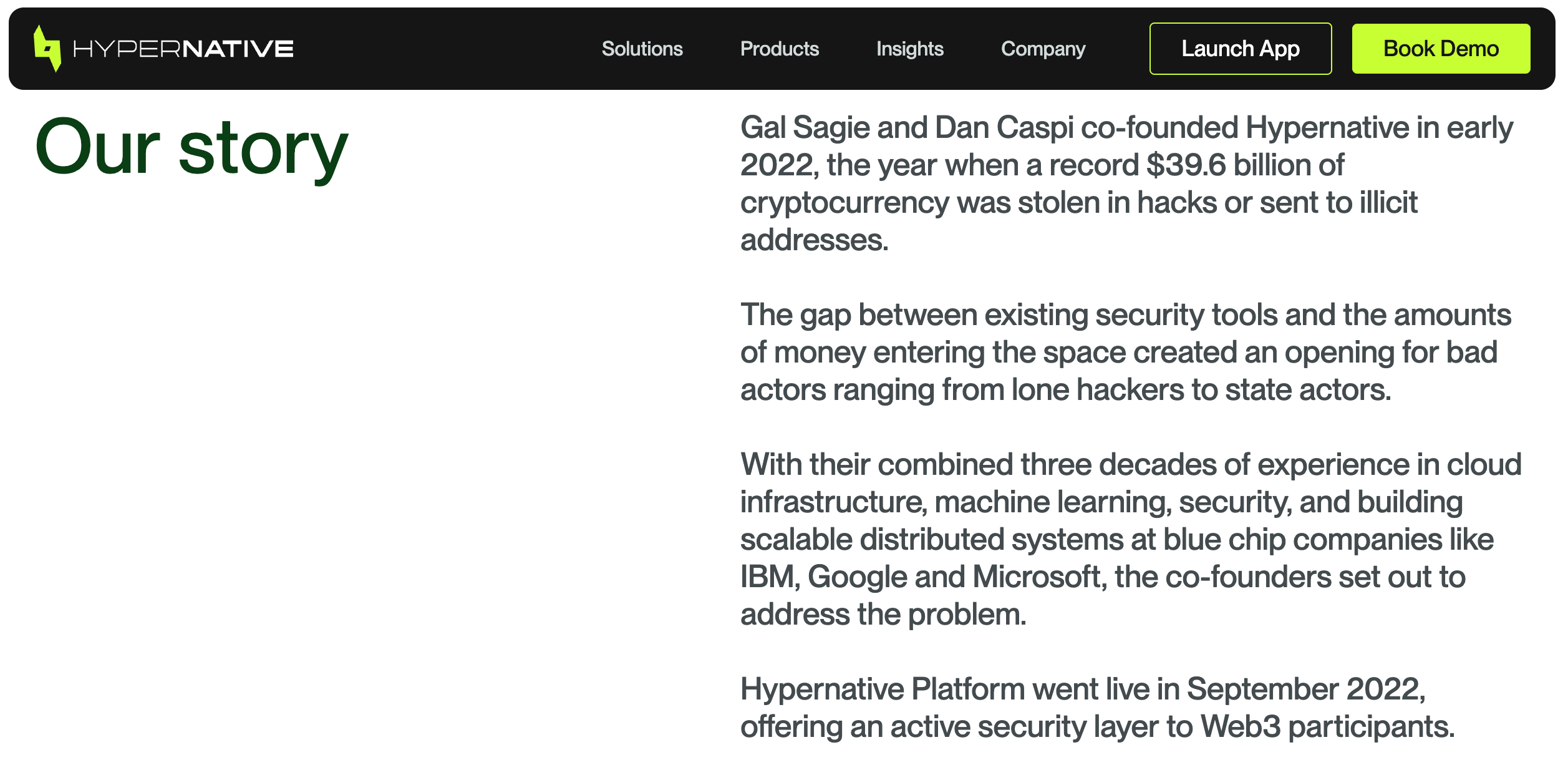The height and width of the screenshot is (770, 1568).
Task: Open the Products menu
Action: coord(779,49)
